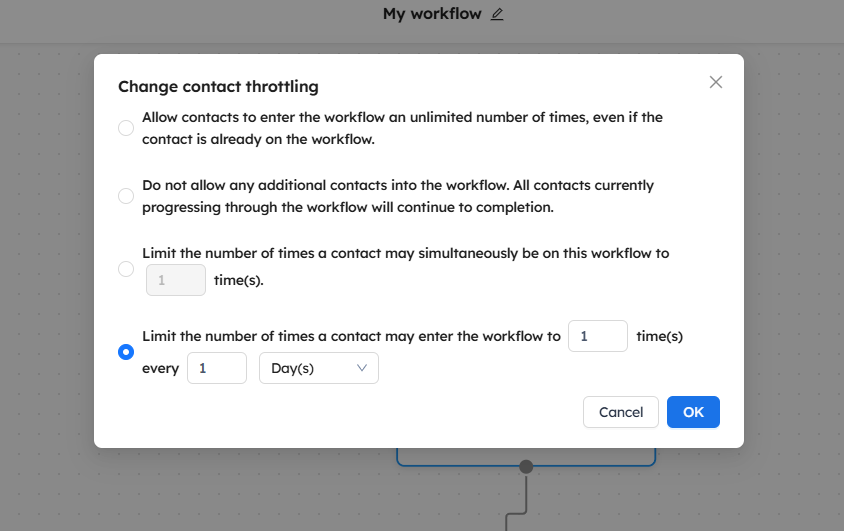Select the simultaneous workflow limit radio button
The height and width of the screenshot is (531, 844).
tap(126, 268)
